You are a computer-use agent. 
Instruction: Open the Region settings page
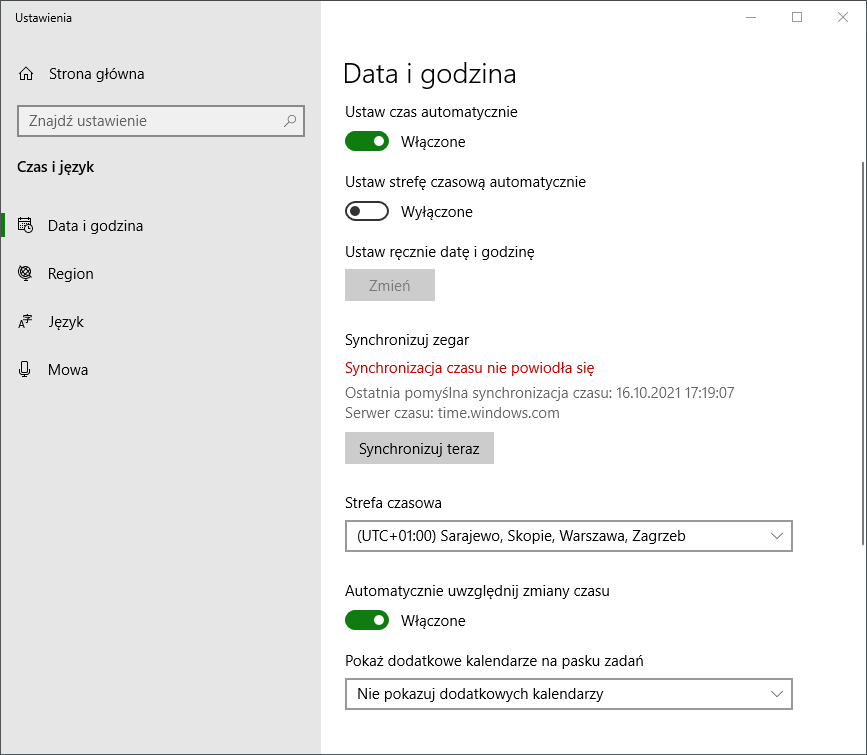160,273
